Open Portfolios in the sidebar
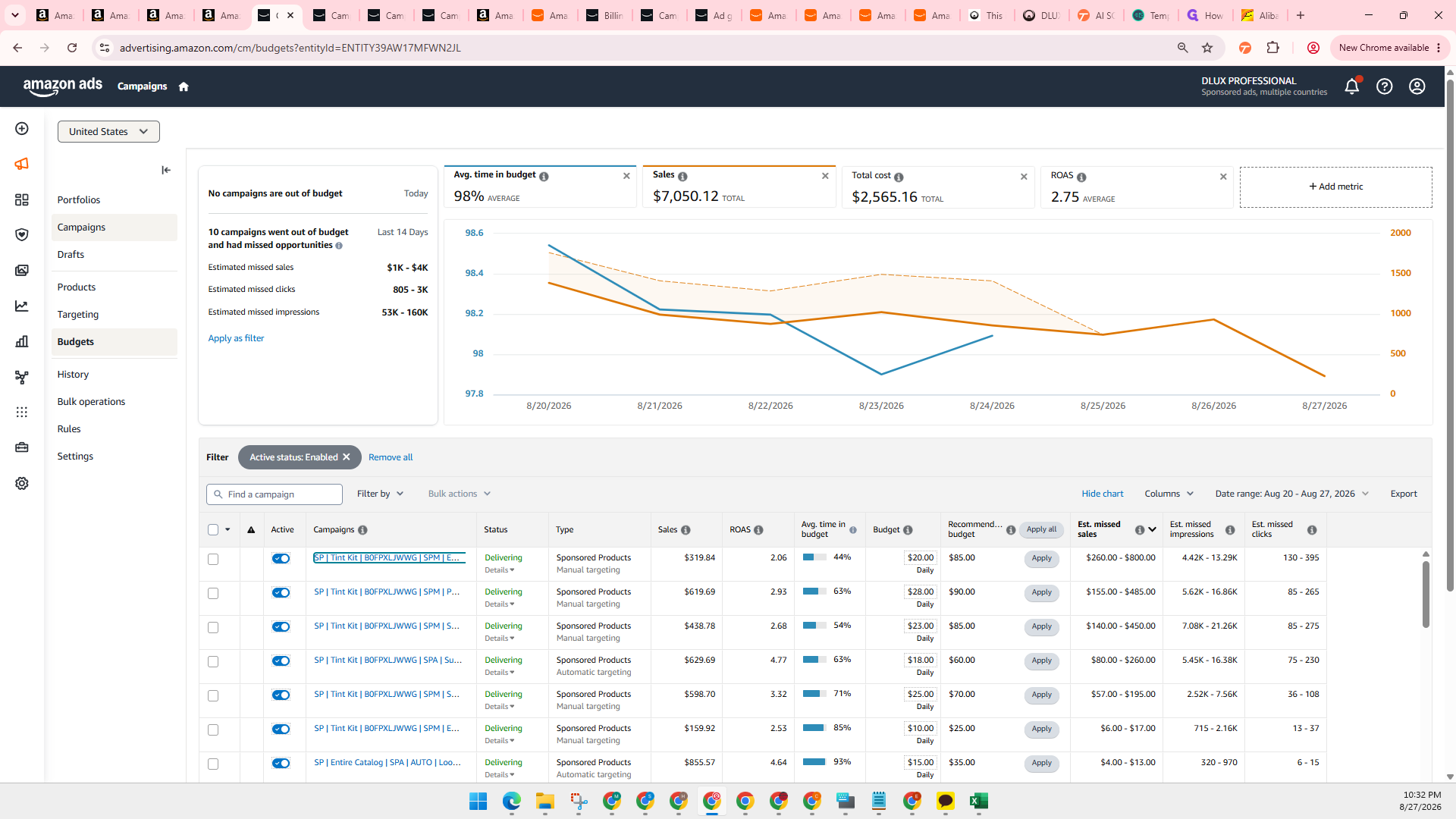Viewport: 1456px width, 819px height. (79, 200)
